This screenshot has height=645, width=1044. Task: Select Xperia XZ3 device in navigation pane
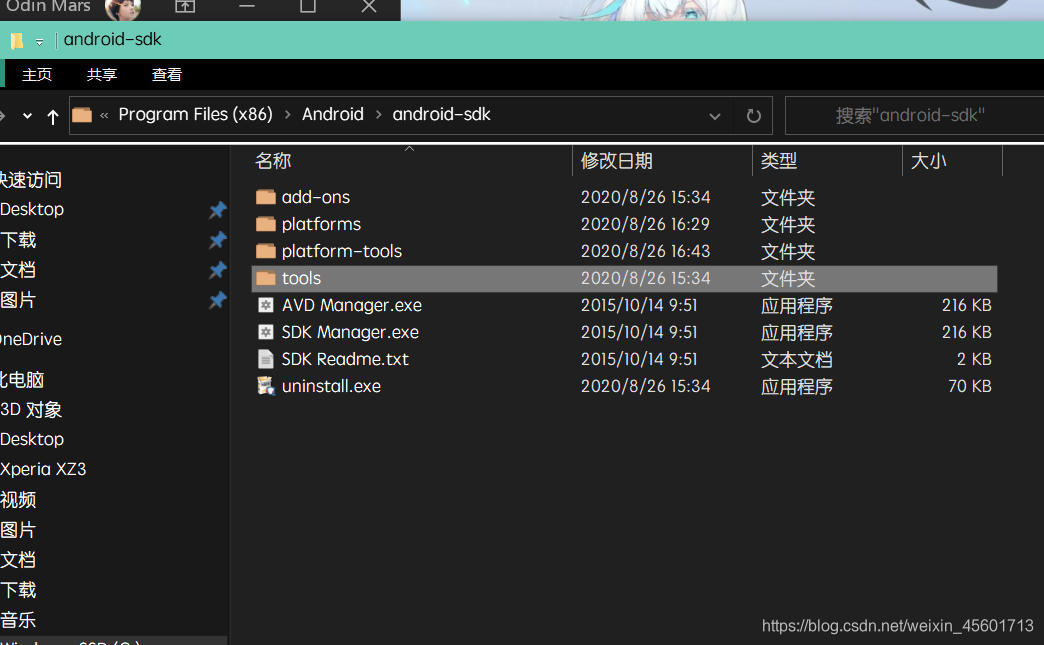pos(43,469)
